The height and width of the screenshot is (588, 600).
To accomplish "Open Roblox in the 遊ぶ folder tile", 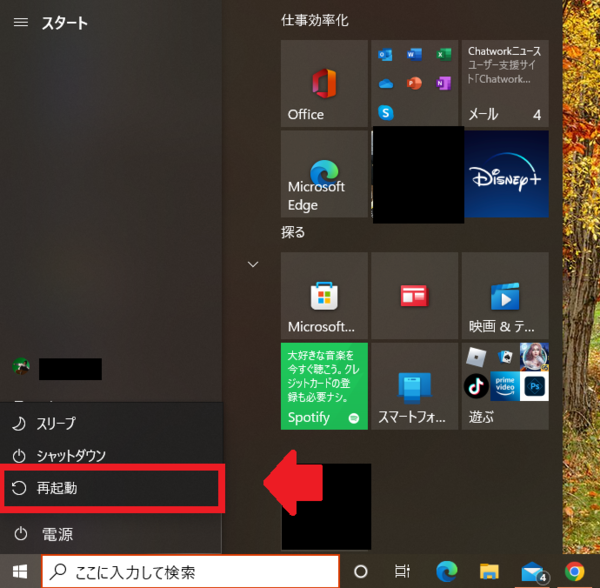I will click(476, 357).
